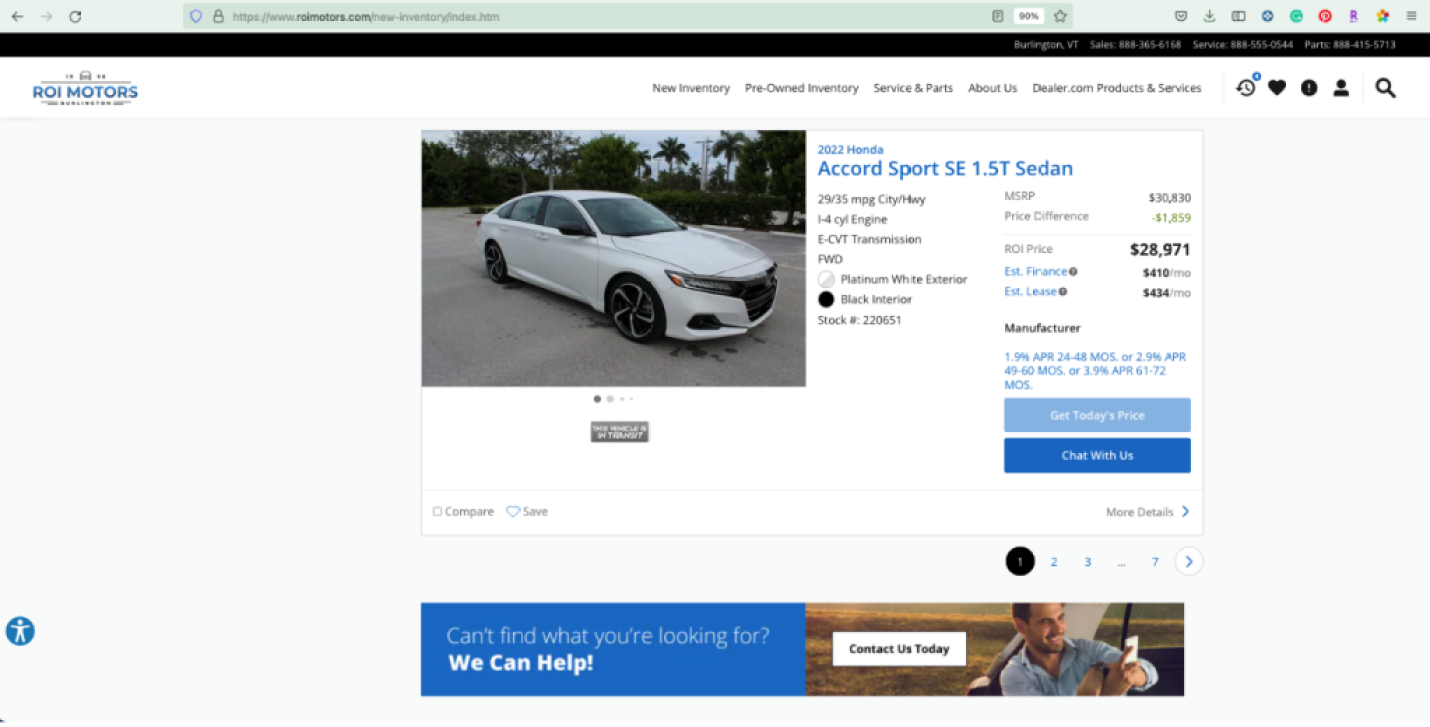Image resolution: width=1430 pixels, height=727 pixels.
Task: Tick the Compare checkbox
Action: tap(437, 511)
